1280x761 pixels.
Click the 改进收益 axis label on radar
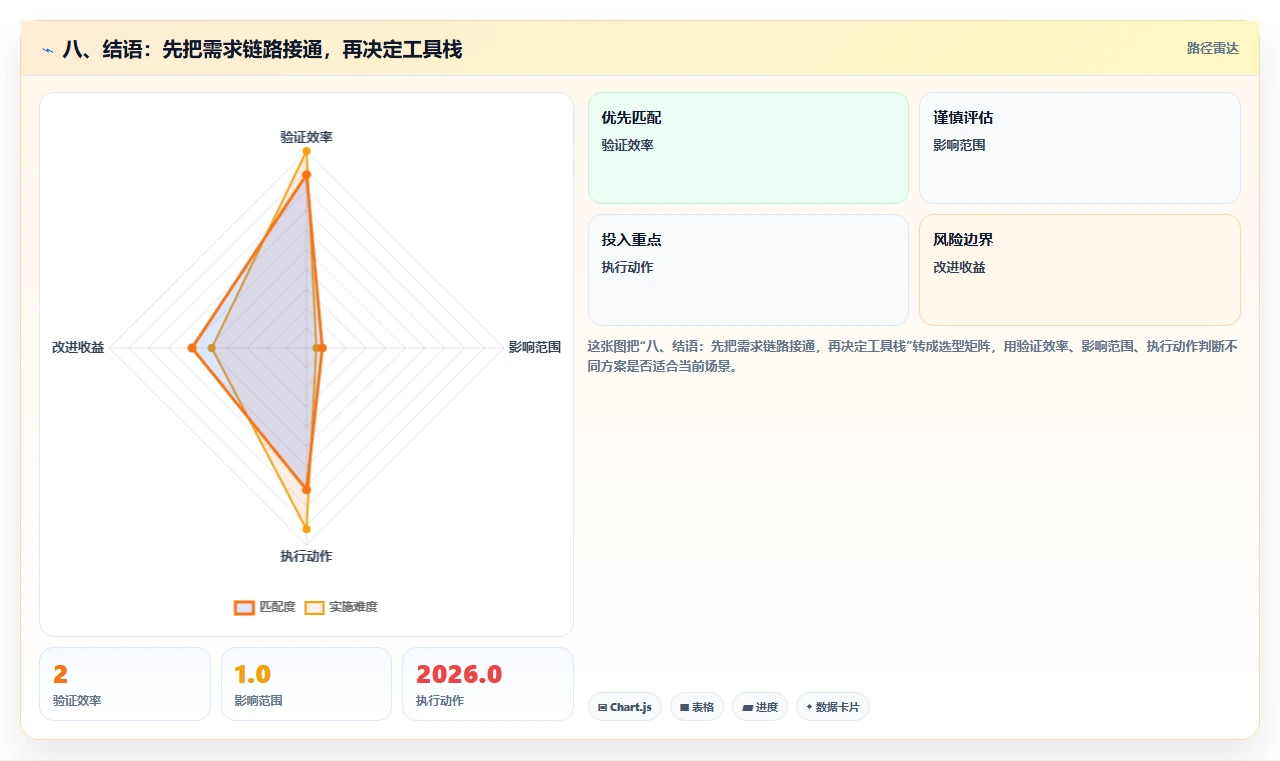pos(78,348)
